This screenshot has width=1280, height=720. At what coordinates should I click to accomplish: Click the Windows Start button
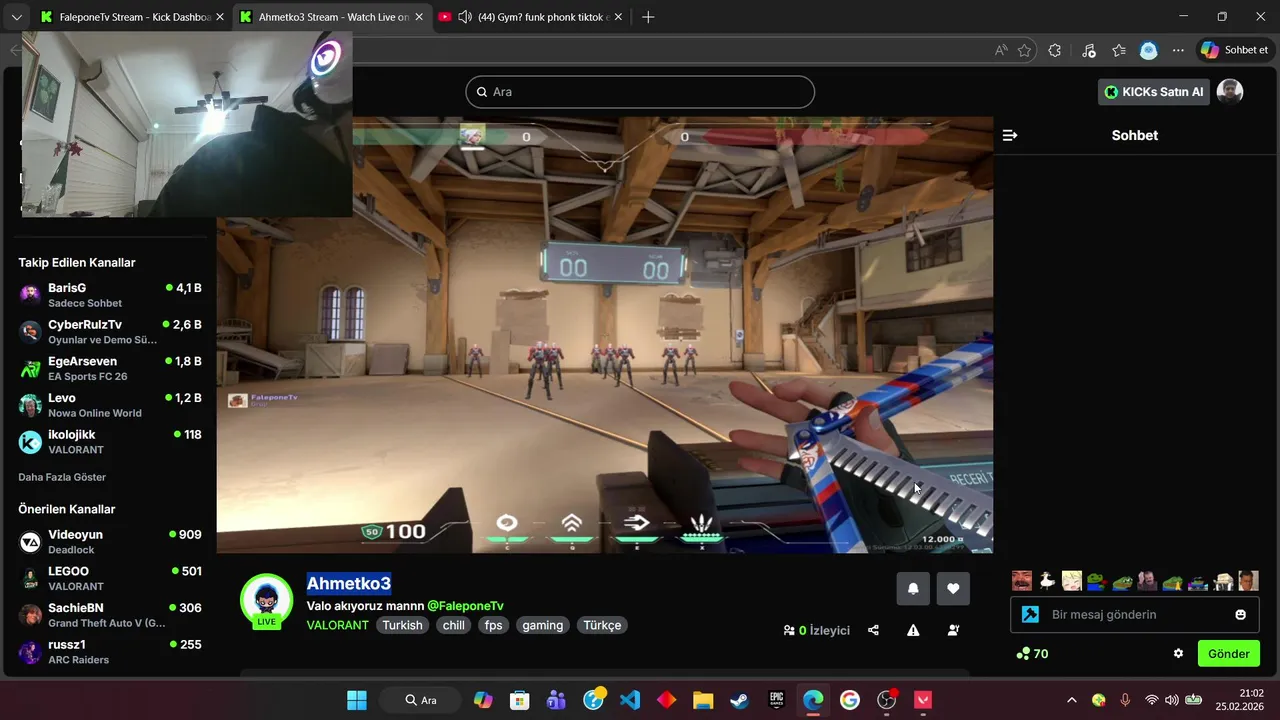(x=357, y=700)
